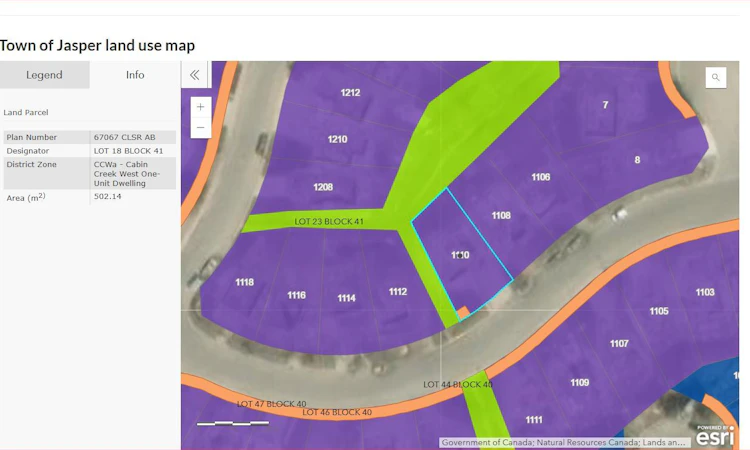Switch to the Info tab
This screenshot has height=450, width=750.
pos(135,75)
